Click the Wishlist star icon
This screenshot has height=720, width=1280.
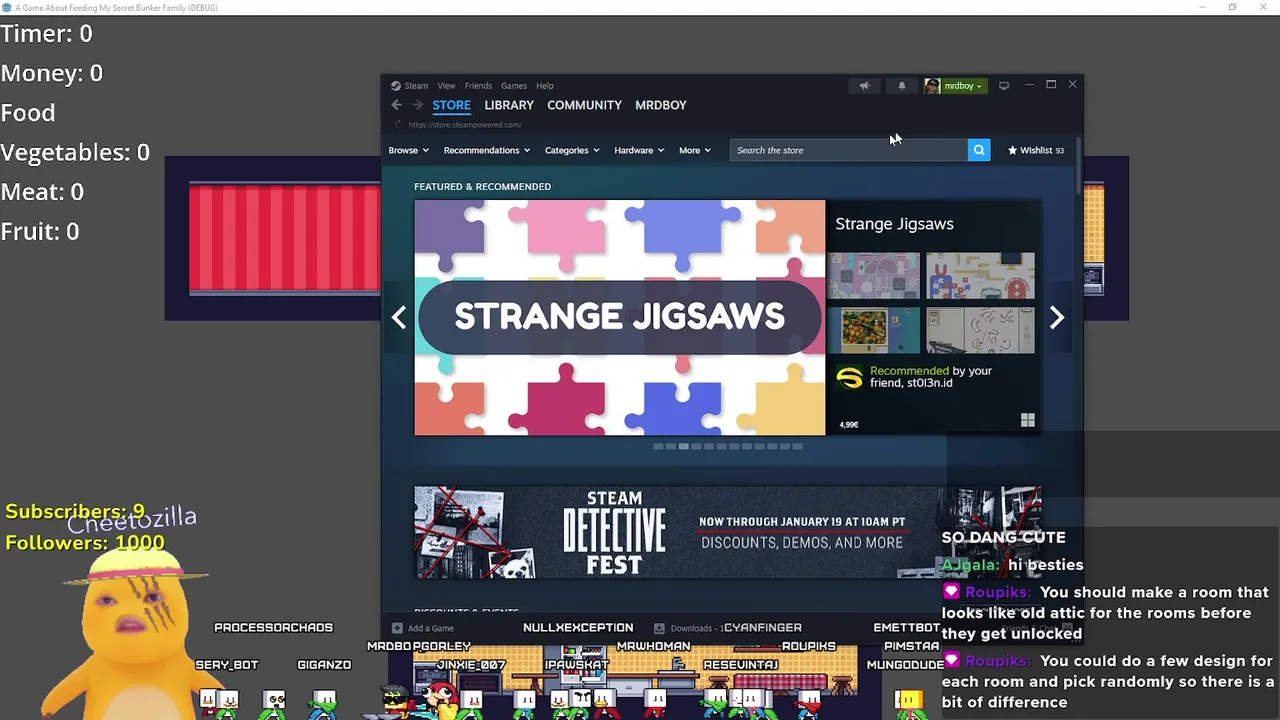point(1012,150)
